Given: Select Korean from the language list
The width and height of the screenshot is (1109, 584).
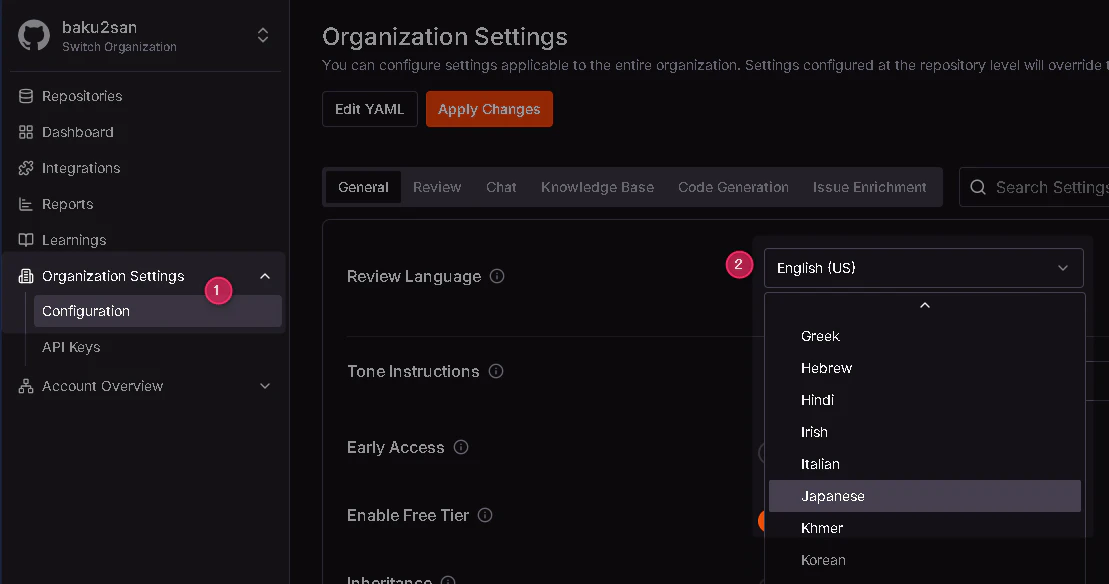Looking at the screenshot, I should (924, 560).
